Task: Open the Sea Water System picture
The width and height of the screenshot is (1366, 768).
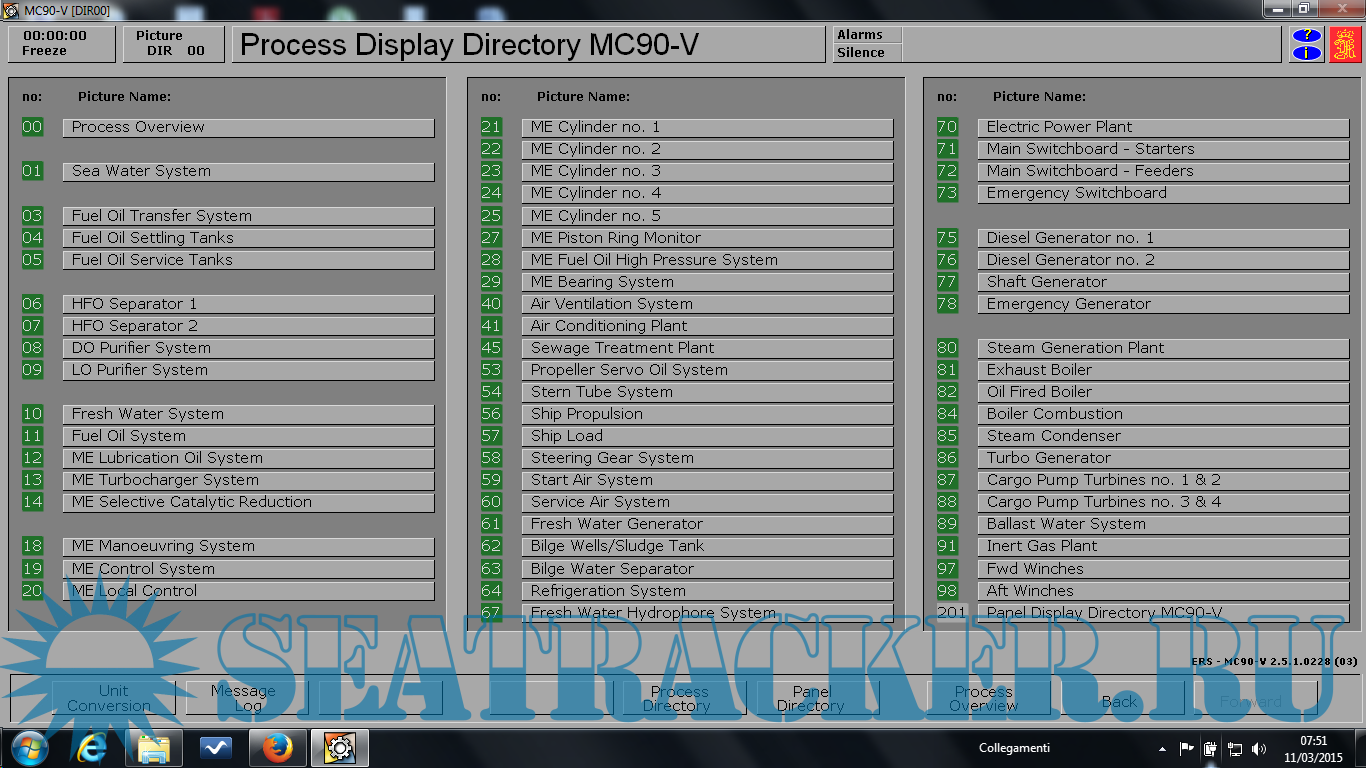Action: coord(248,172)
